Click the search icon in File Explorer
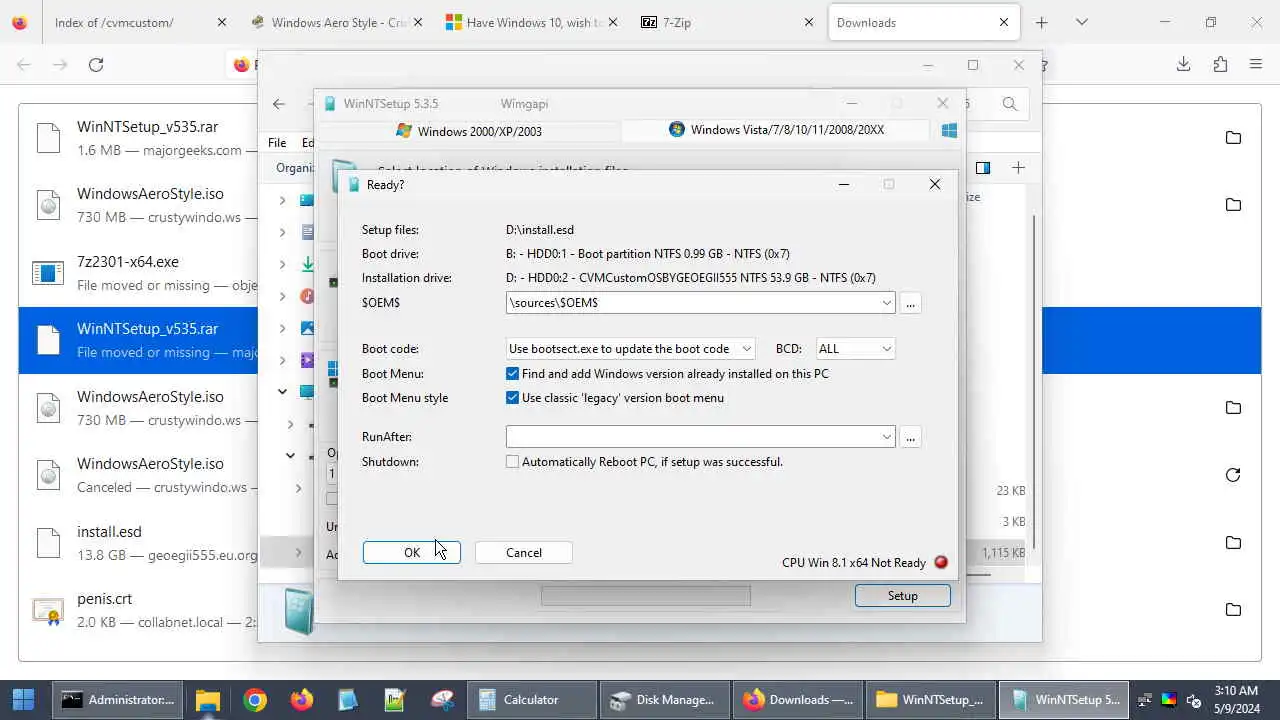 tap(1009, 103)
